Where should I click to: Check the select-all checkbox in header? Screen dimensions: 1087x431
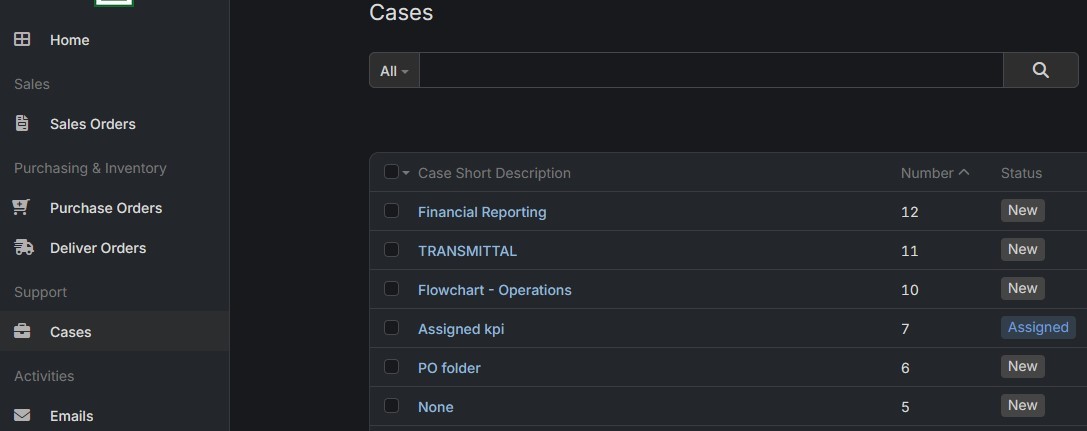point(392,172)
